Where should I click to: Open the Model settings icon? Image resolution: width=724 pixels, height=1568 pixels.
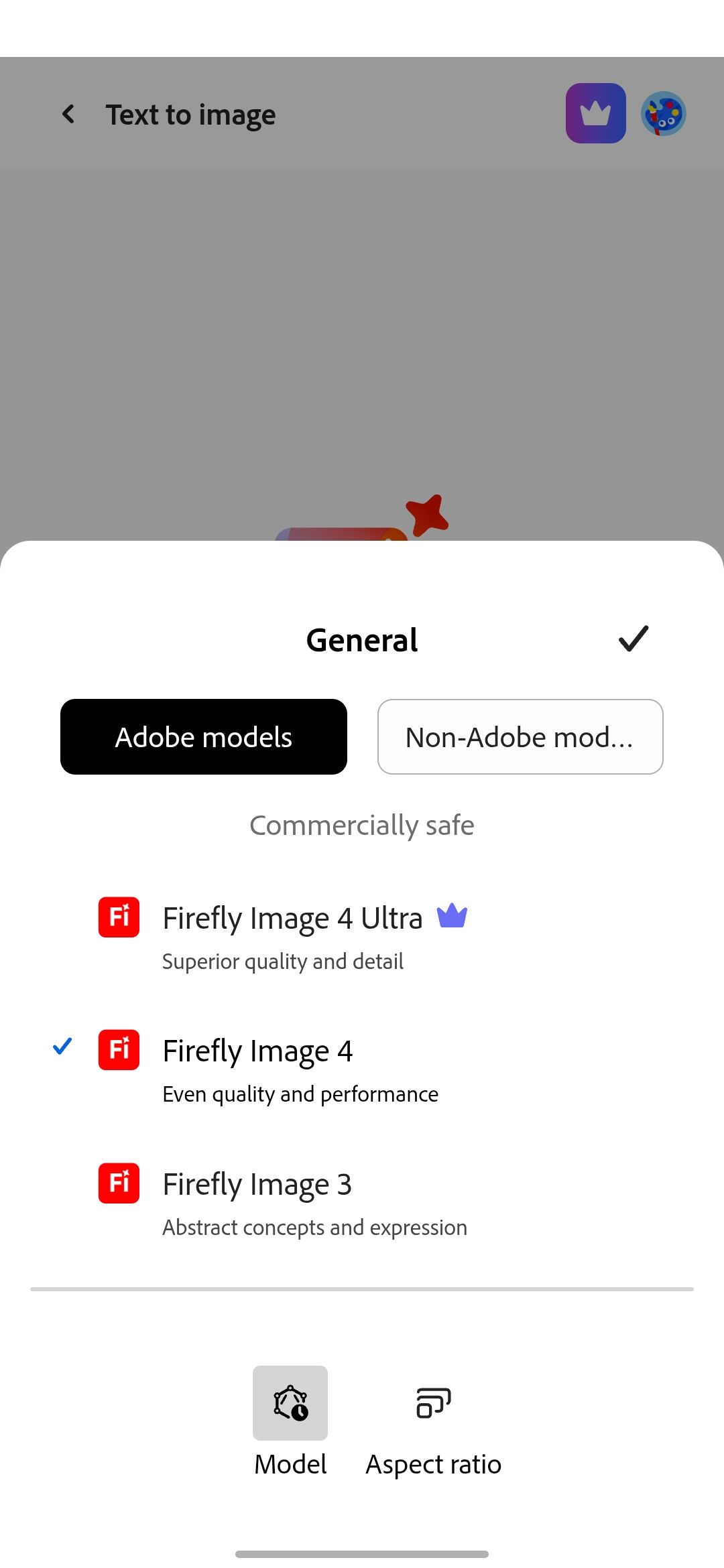pyautogui.click(x=290, y=1402)
